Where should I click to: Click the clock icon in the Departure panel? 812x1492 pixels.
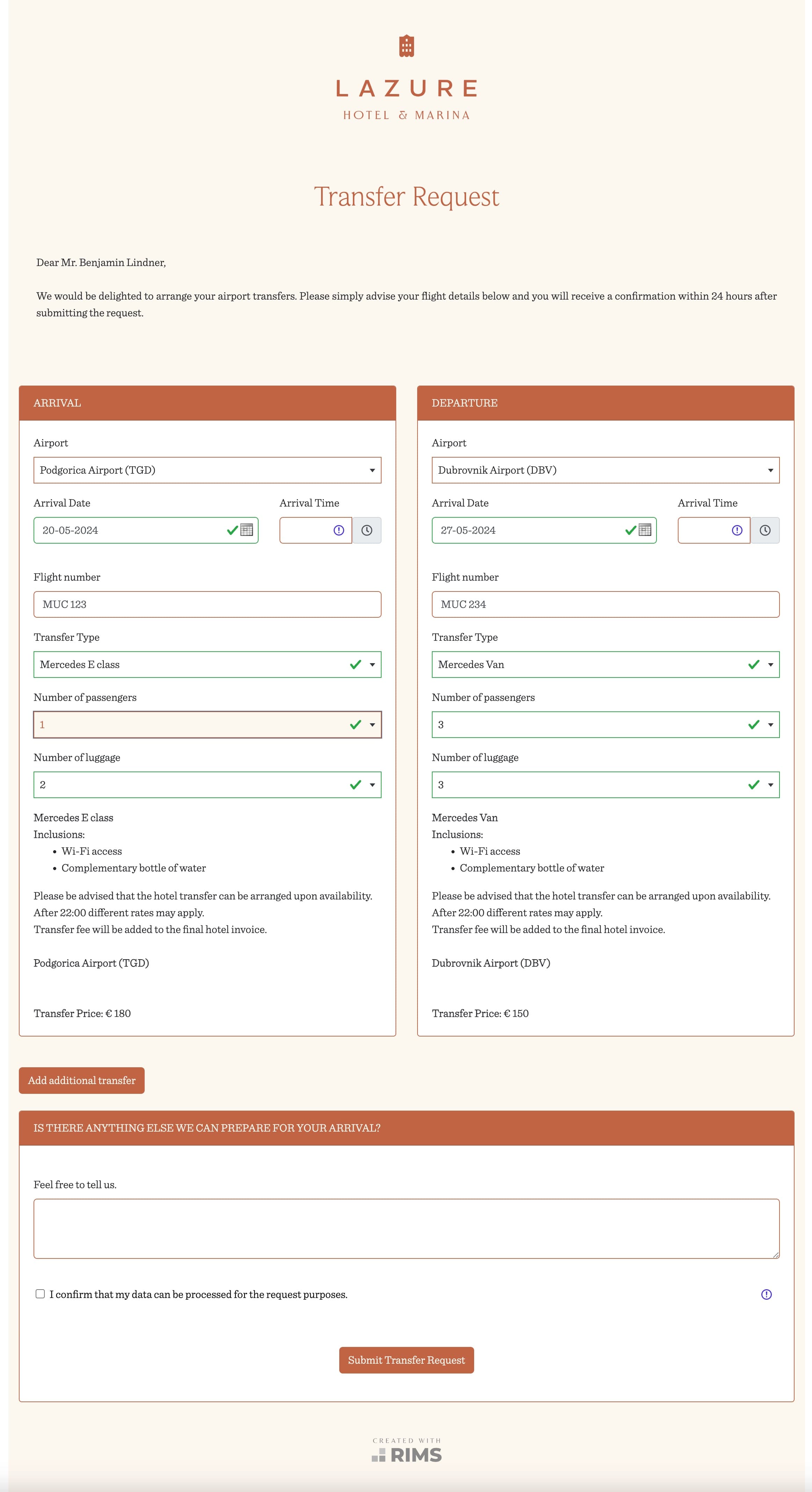pyautogui.click(x=764, y=530)
